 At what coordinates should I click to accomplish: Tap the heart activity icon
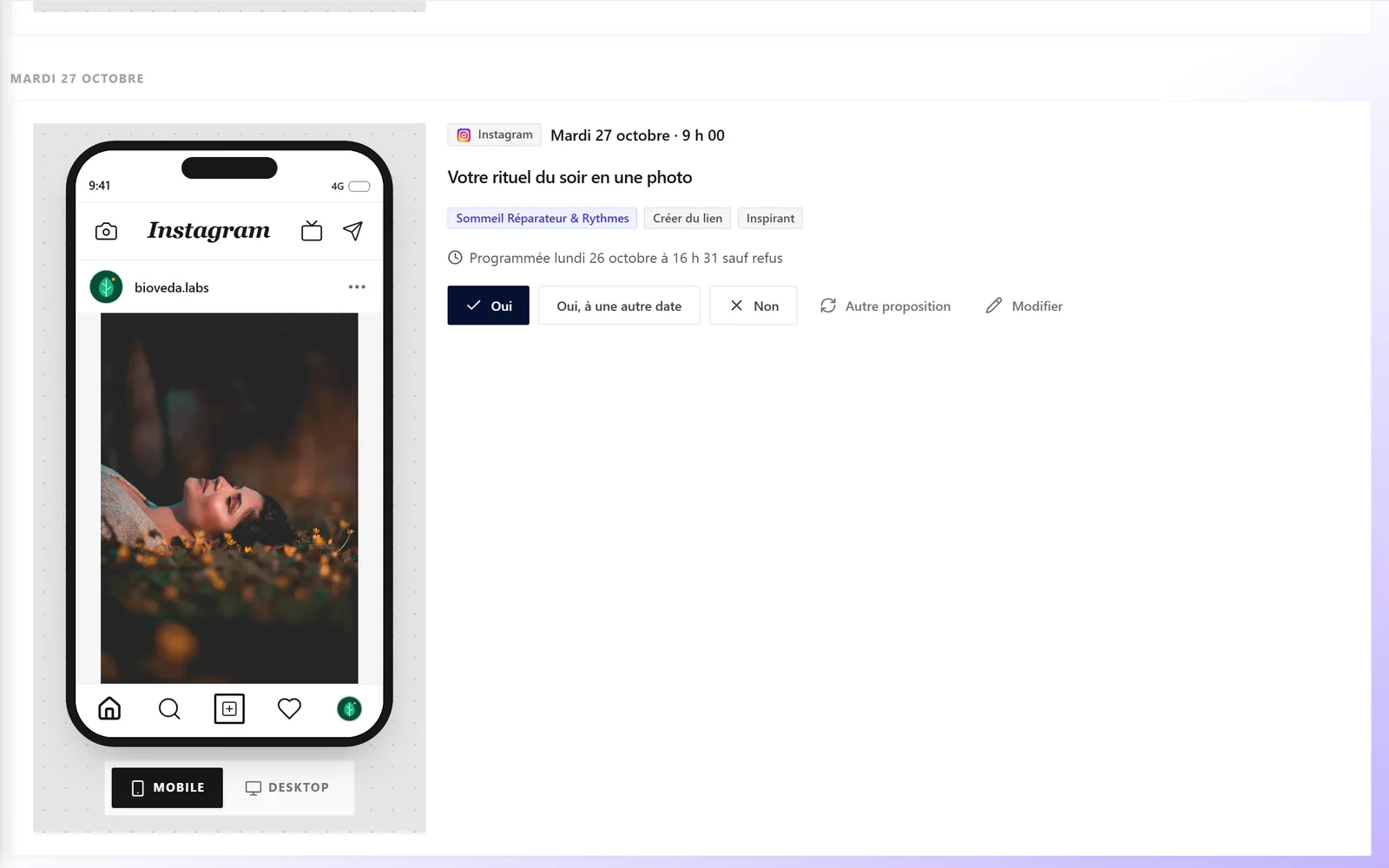(x=289, y=708)
